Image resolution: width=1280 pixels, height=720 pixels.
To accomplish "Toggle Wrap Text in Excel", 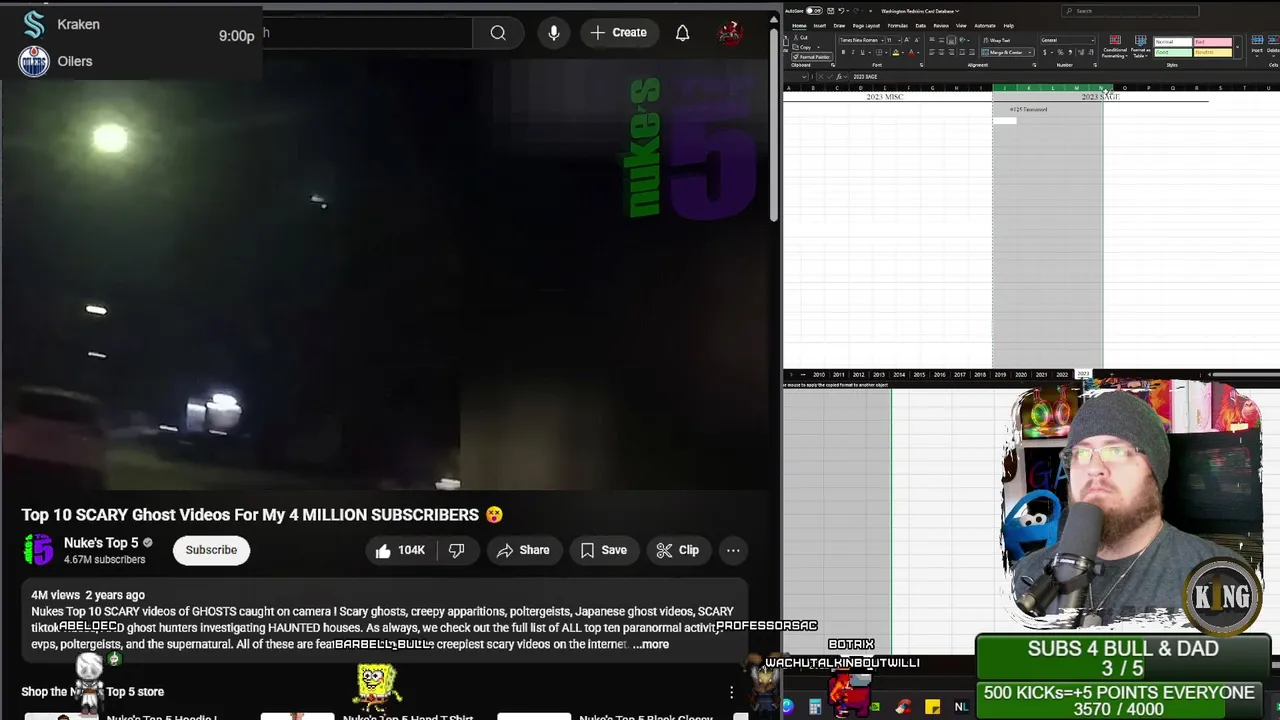I will pos(997,40).
